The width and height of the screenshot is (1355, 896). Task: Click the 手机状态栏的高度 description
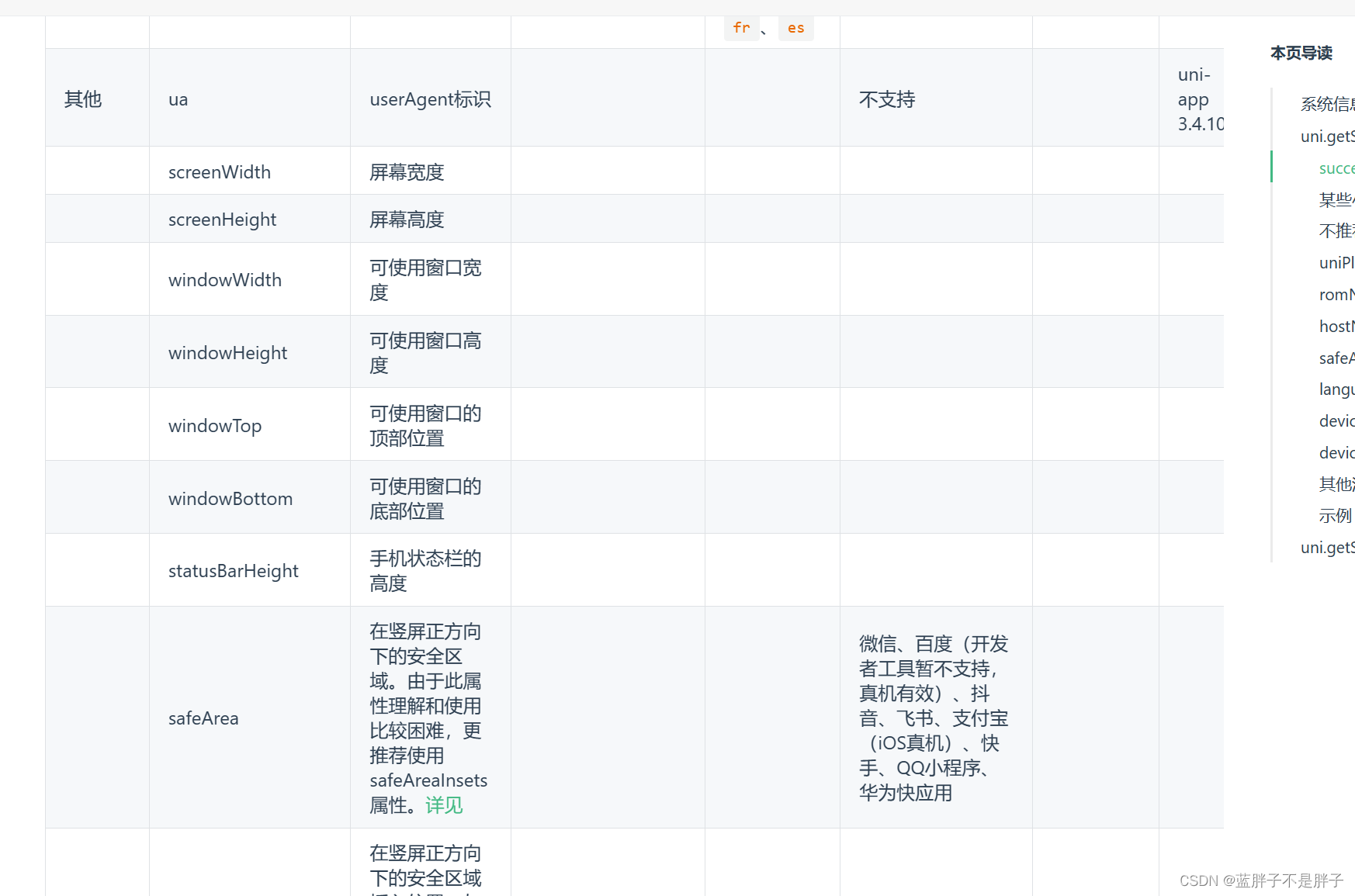pyautogui.click(x=425, y=571)
